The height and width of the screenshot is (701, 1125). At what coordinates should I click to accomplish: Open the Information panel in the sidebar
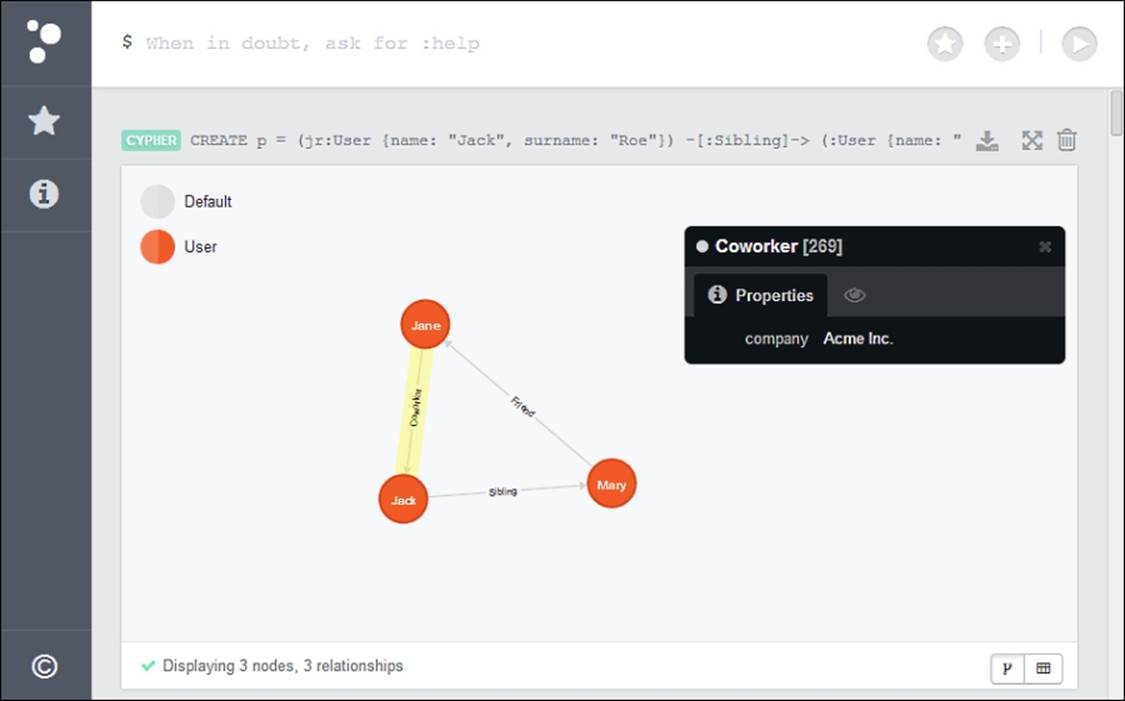[44, 194]
